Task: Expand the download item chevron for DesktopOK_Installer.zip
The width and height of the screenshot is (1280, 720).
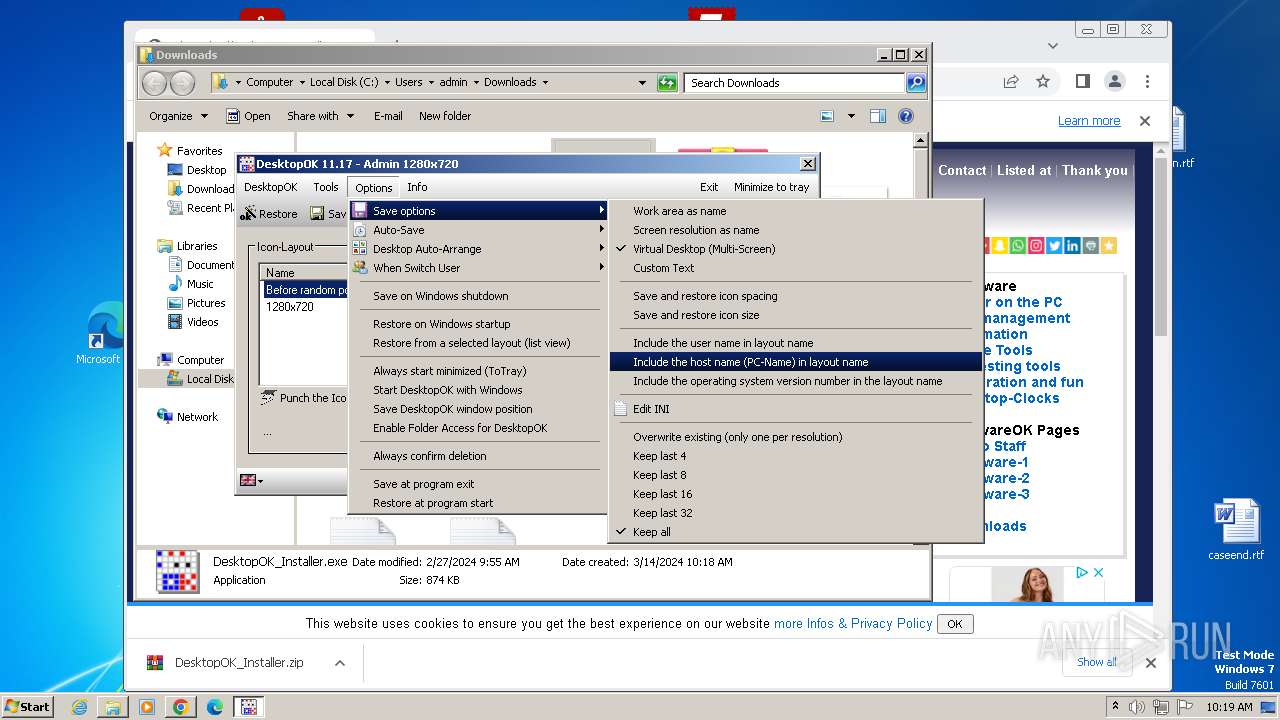Action: pos(340,663)
